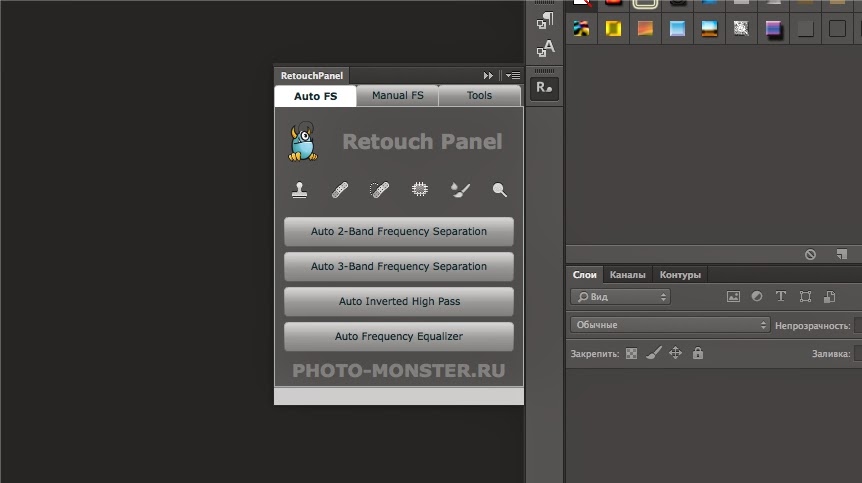Click the Retouch Panel heading text
The image size is (862, 483).
pos(422,142)
